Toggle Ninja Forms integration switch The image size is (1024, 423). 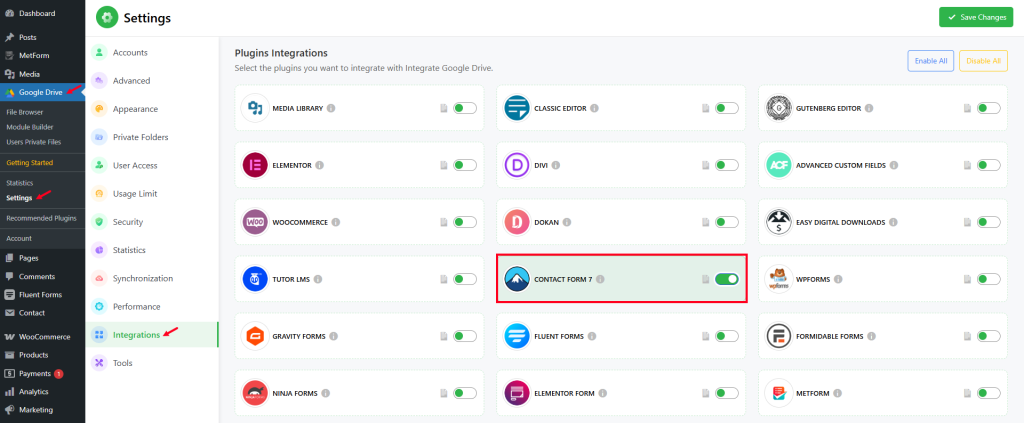pos(465,393)
